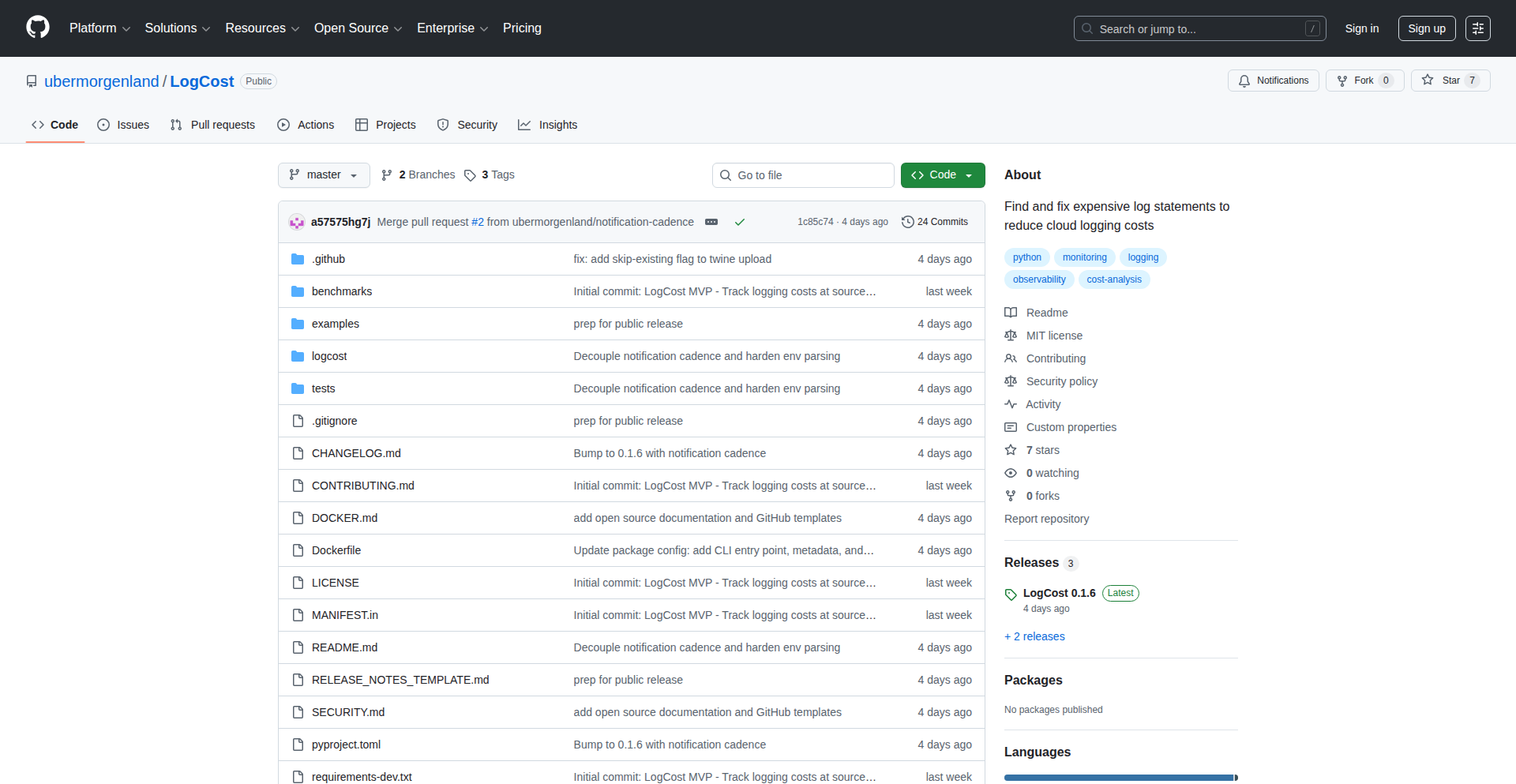Open the Actions tab

pyautogui.click(x=306, y=125)
